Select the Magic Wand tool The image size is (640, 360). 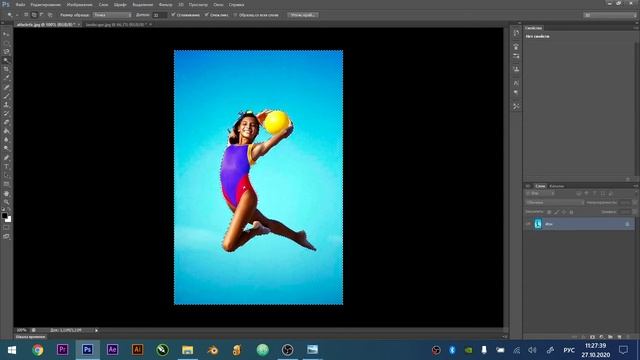click(x=6, y=60)
